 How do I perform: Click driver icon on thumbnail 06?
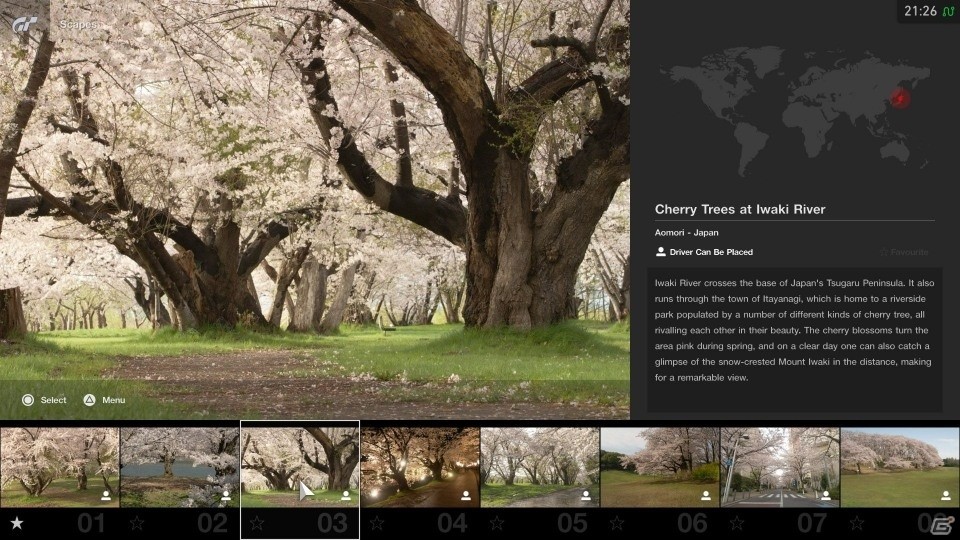(x=706, y=495)
